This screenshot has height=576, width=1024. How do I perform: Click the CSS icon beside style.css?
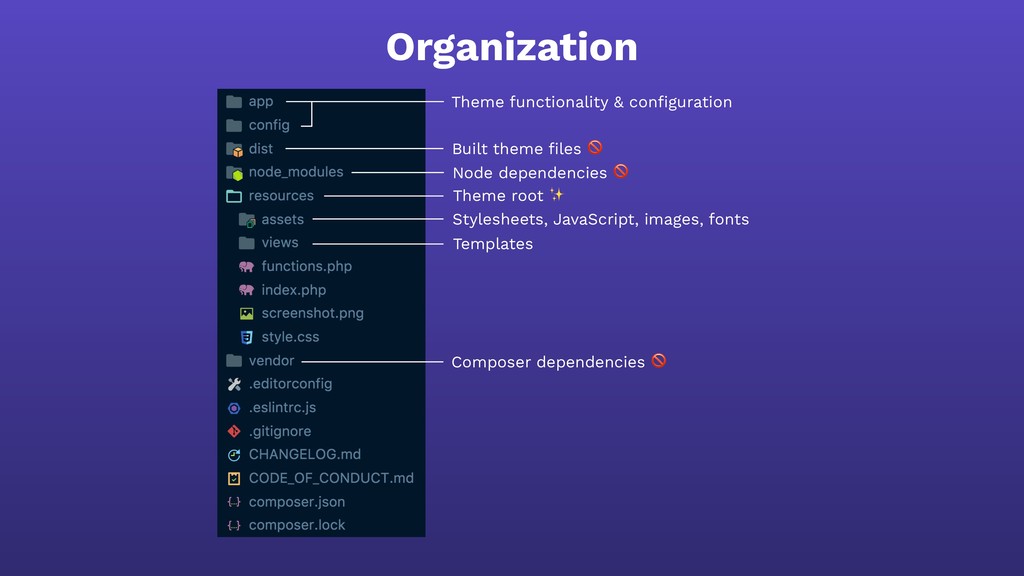coord(246,338)
